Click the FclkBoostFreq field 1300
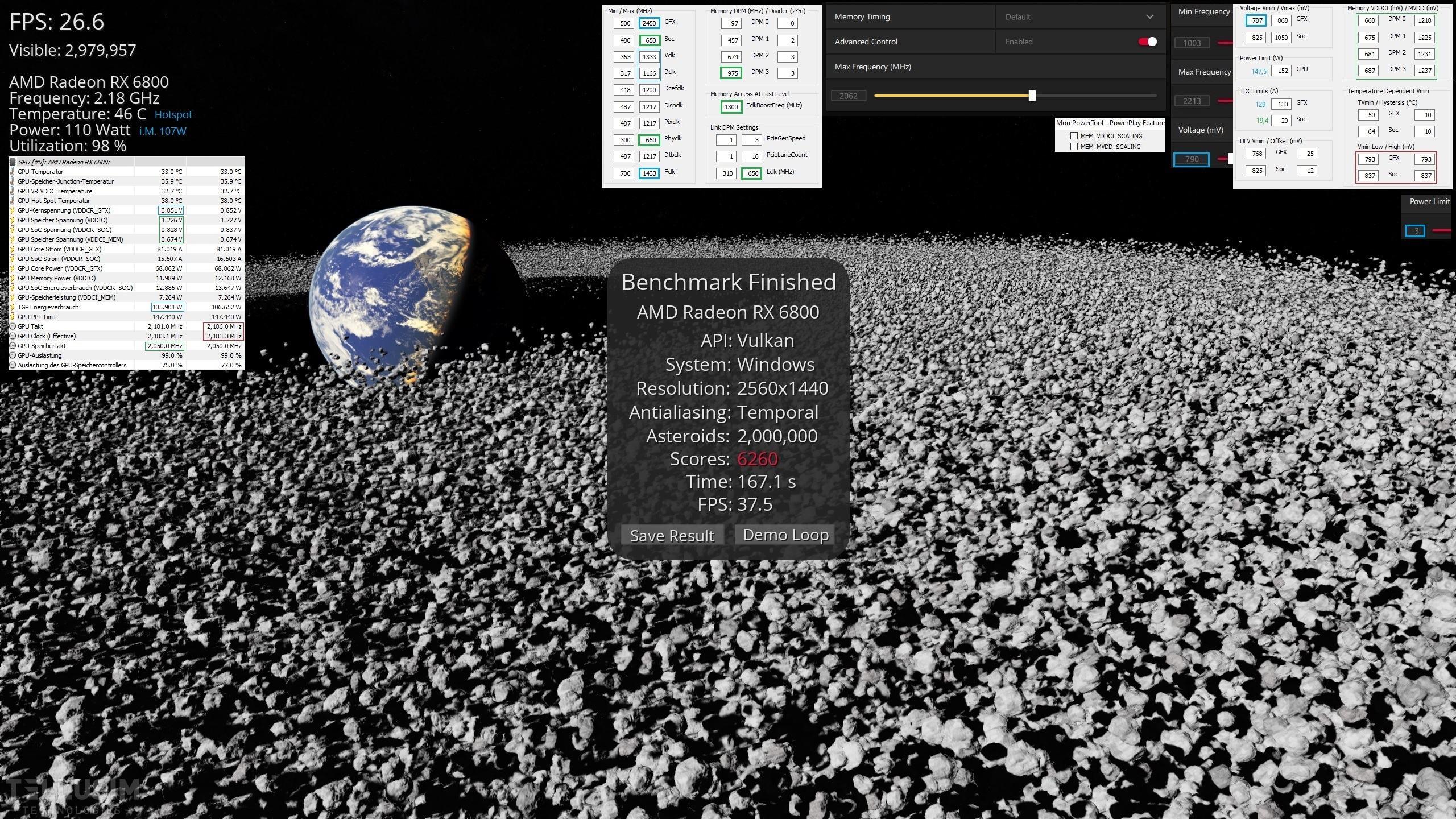The width and height of the screenshot is (1456, 819). [731, 107]
